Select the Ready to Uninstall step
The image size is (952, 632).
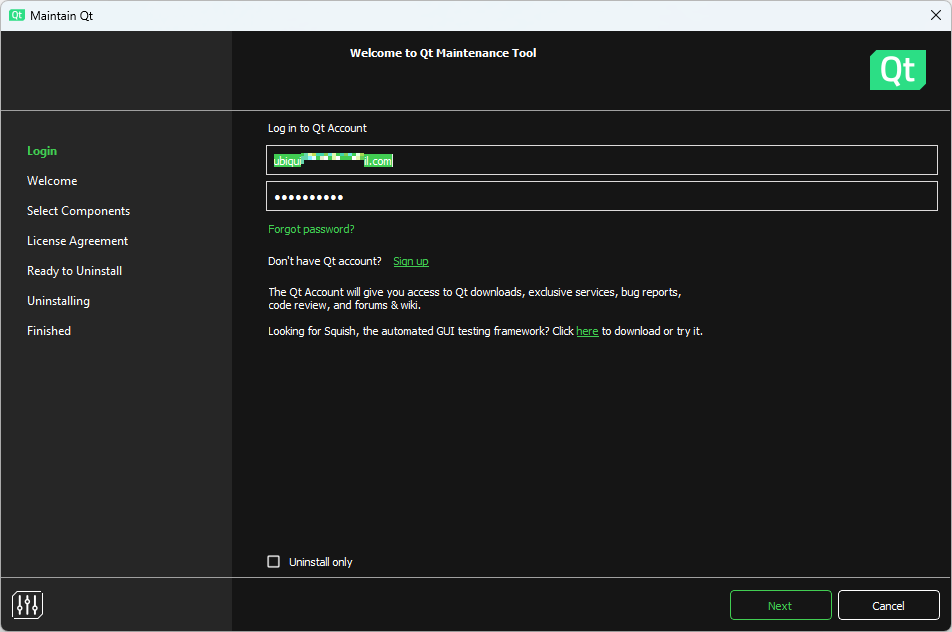[x=75, y=271]
